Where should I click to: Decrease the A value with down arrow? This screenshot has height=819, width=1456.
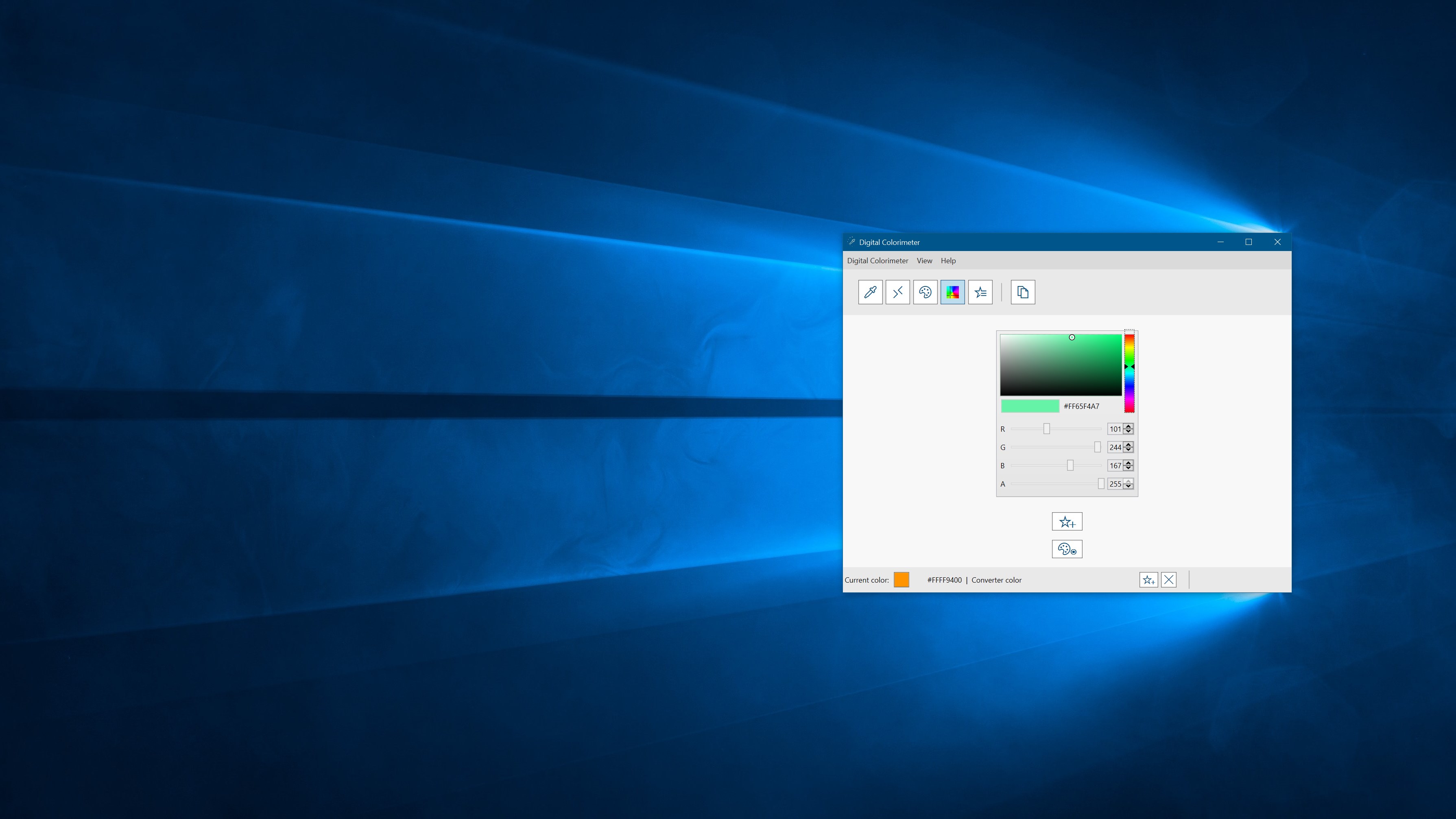(1128, 487)
